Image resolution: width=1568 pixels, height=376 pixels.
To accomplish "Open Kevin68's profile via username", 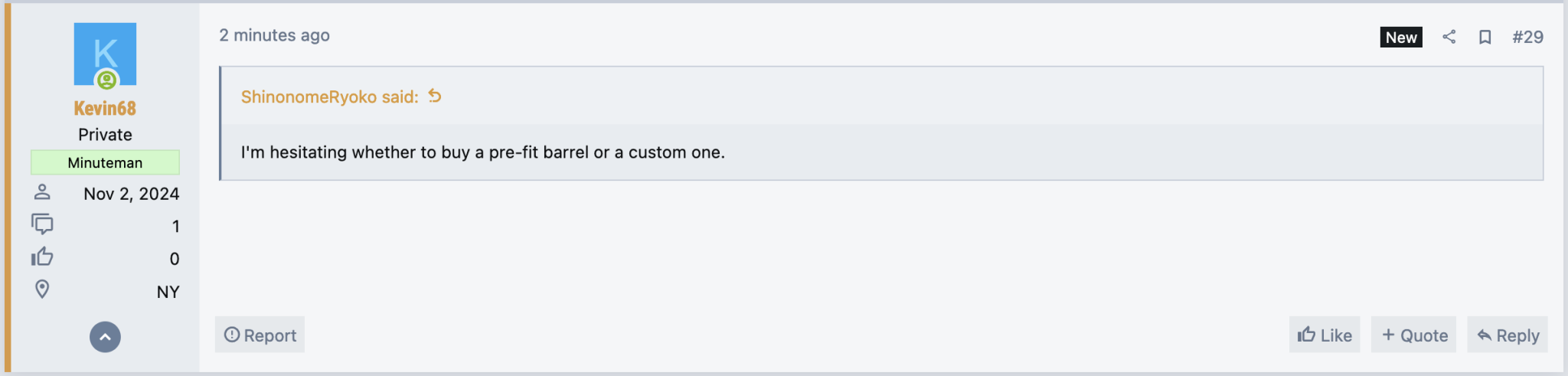I will click(105, 108).
